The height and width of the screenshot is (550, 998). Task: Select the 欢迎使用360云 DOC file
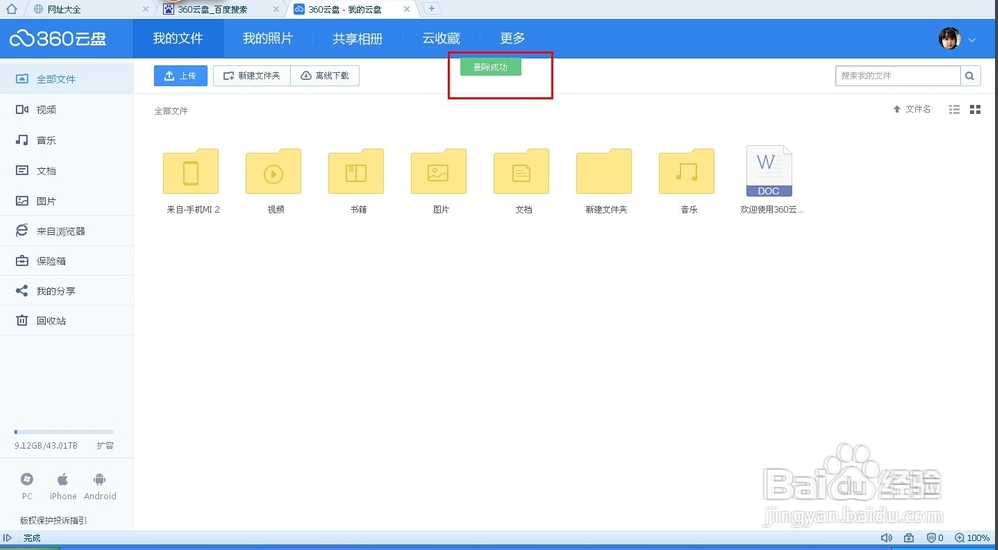pos(769,171)
